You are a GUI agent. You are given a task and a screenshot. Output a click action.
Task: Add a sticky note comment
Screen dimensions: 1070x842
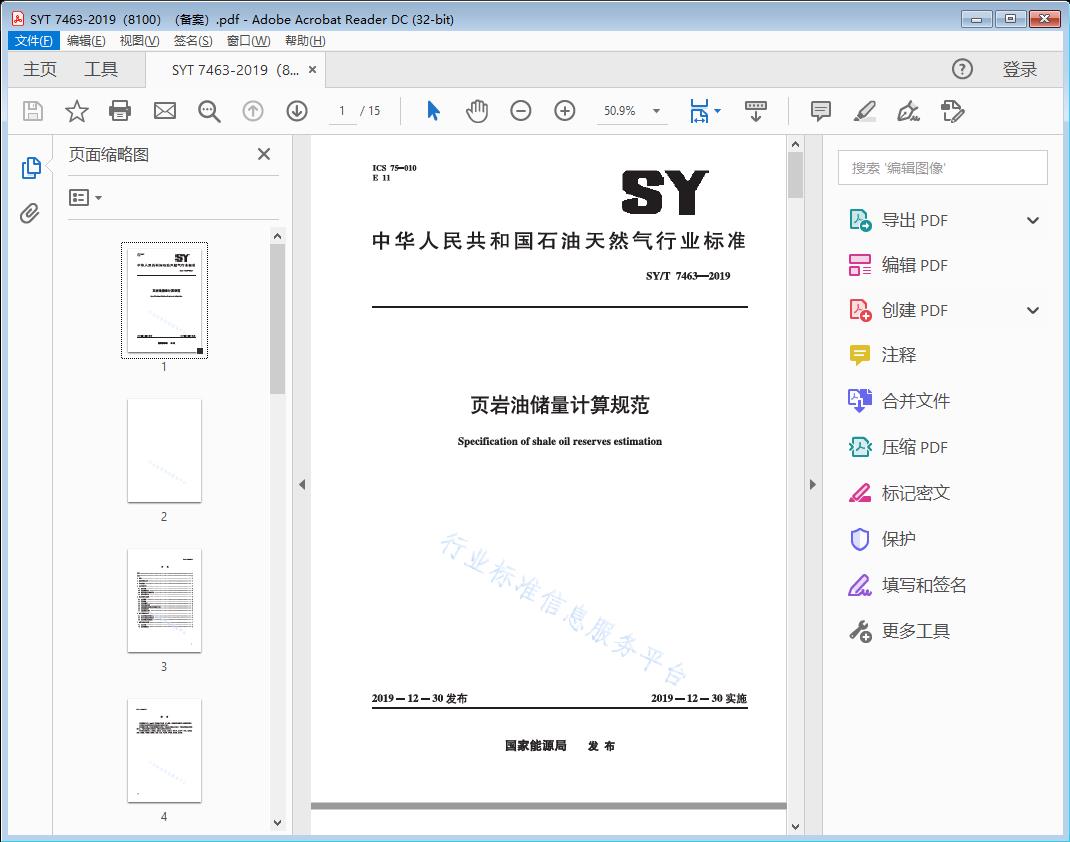(821, 111)
